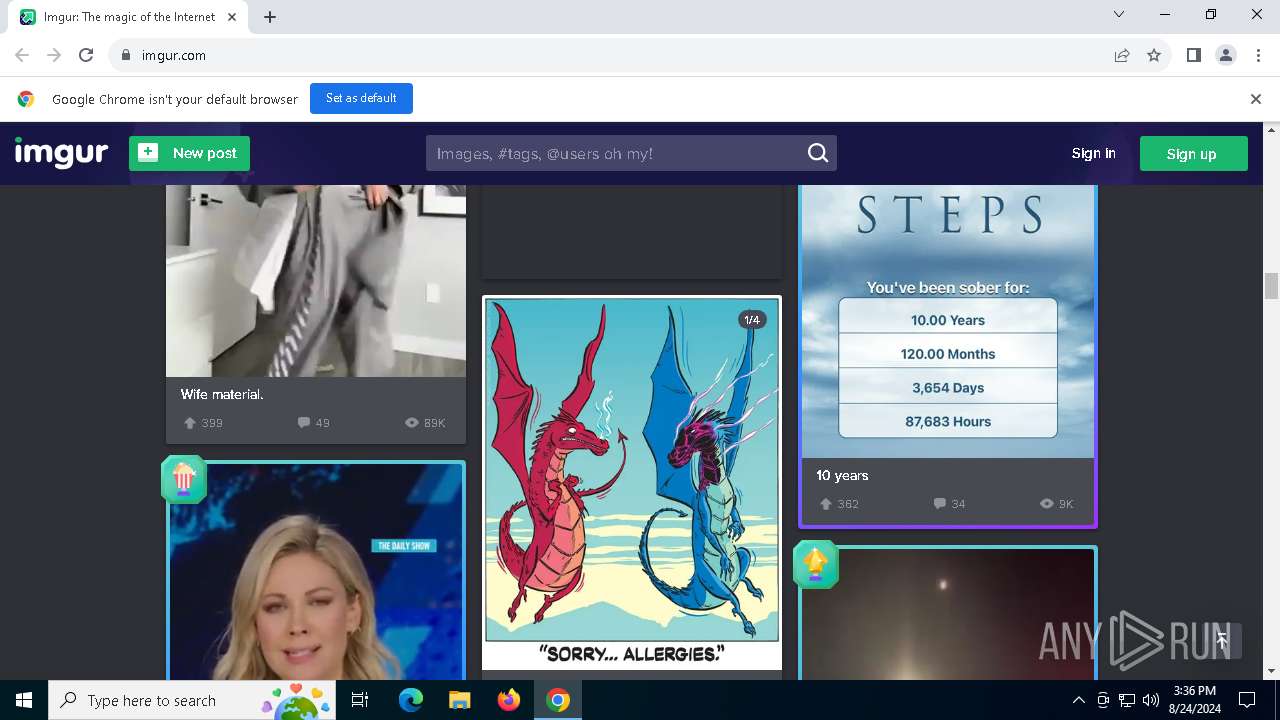Click views count 9K on 10 years
1280x720 pixels.
point(1056,504)
